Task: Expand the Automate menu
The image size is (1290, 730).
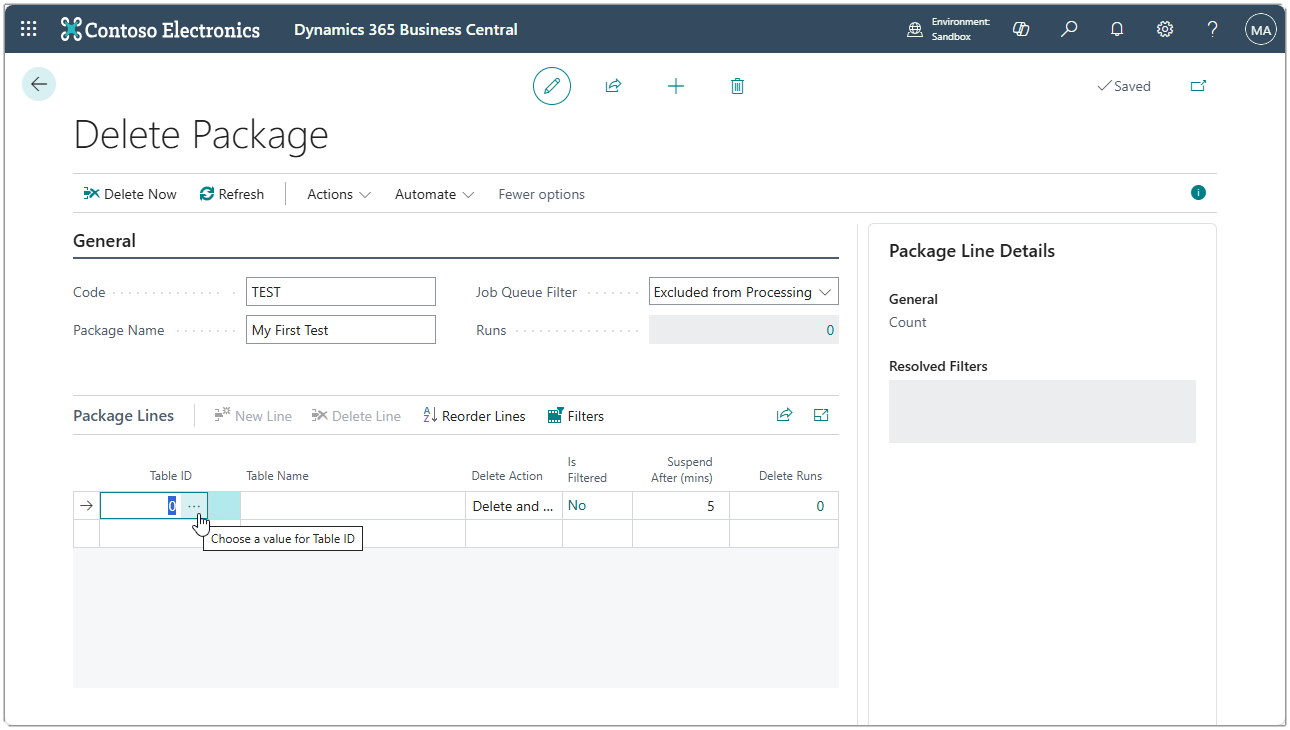Action: click(x=434, y=194)
